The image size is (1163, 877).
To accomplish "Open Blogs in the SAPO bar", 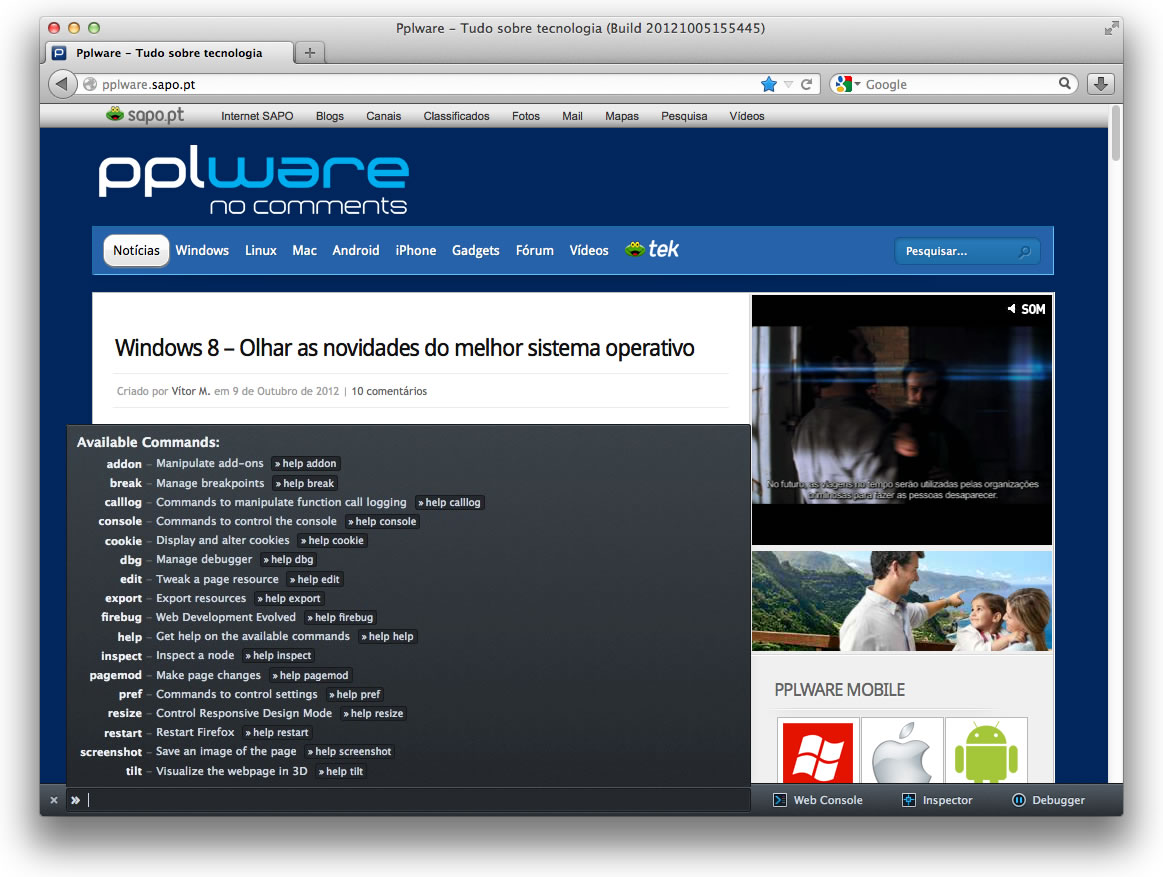I will point(329,116).
